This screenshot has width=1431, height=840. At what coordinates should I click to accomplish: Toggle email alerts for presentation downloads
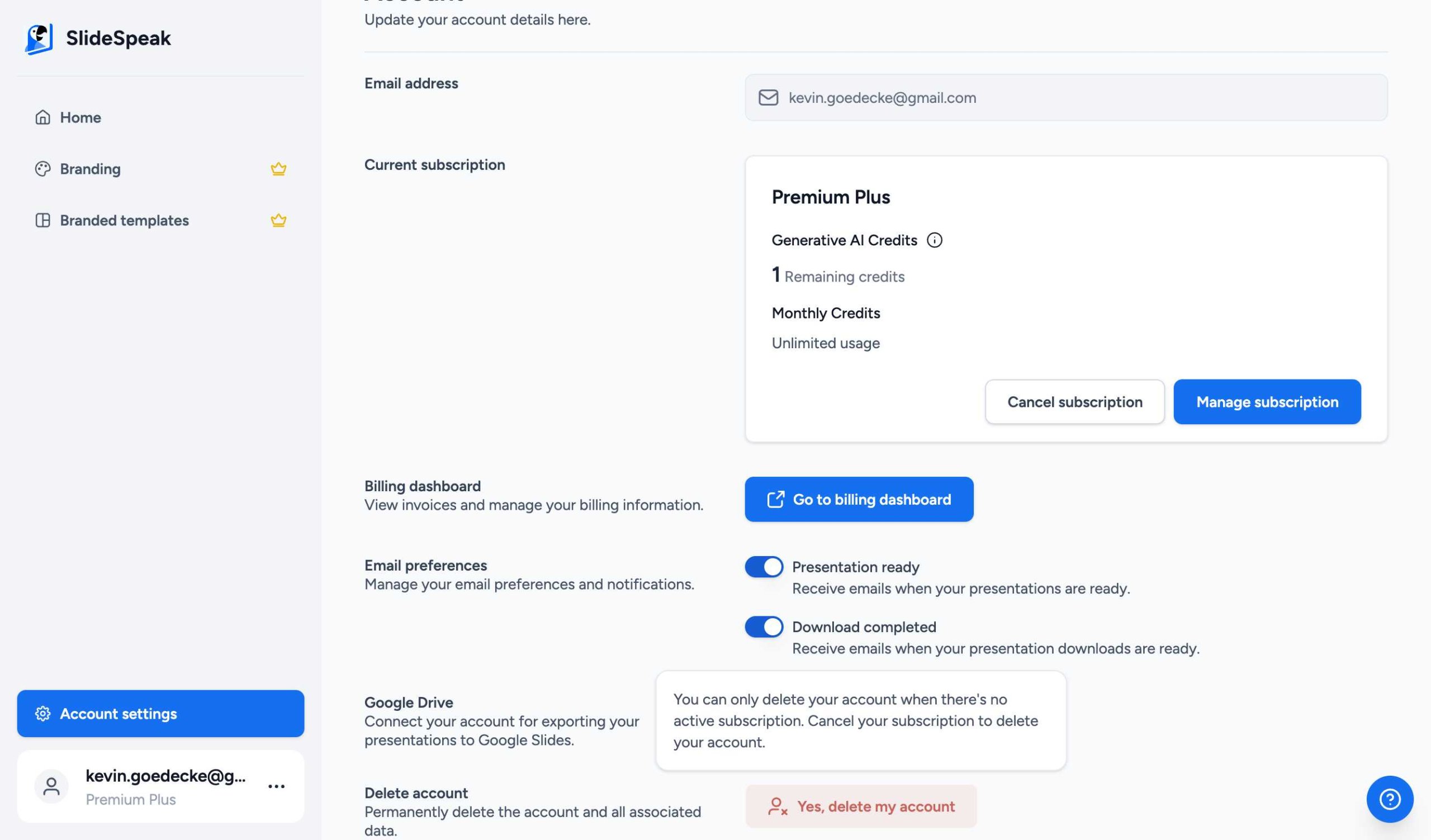763,627
